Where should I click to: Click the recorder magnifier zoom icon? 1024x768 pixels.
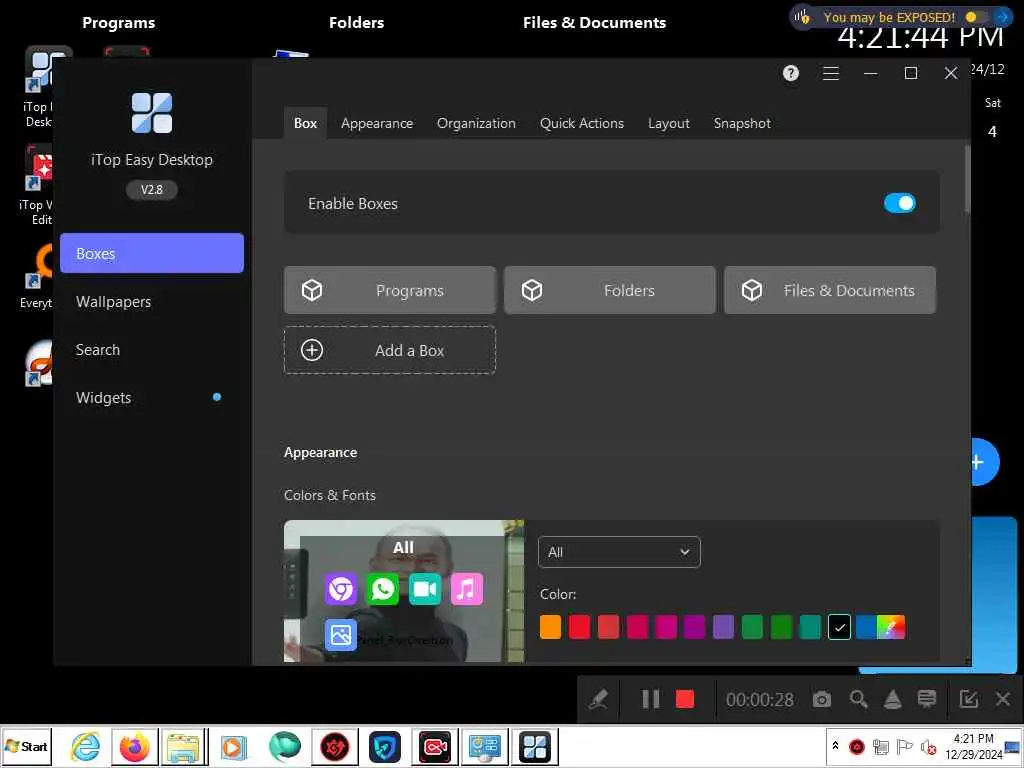click(858, 699)
